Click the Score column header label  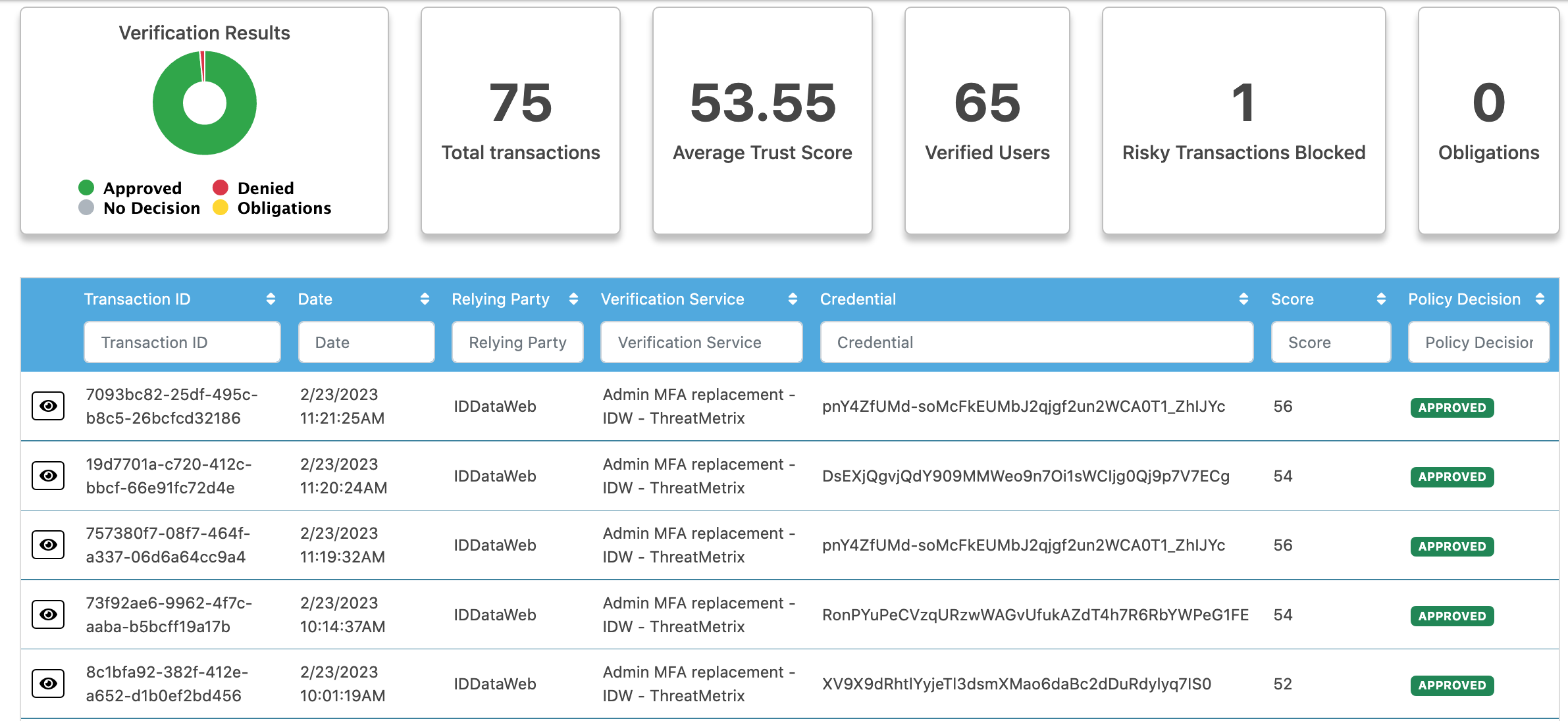(1292, 299)
